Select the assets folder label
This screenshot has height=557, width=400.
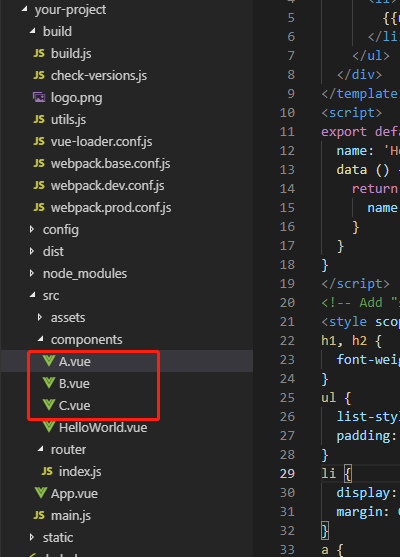68,318
